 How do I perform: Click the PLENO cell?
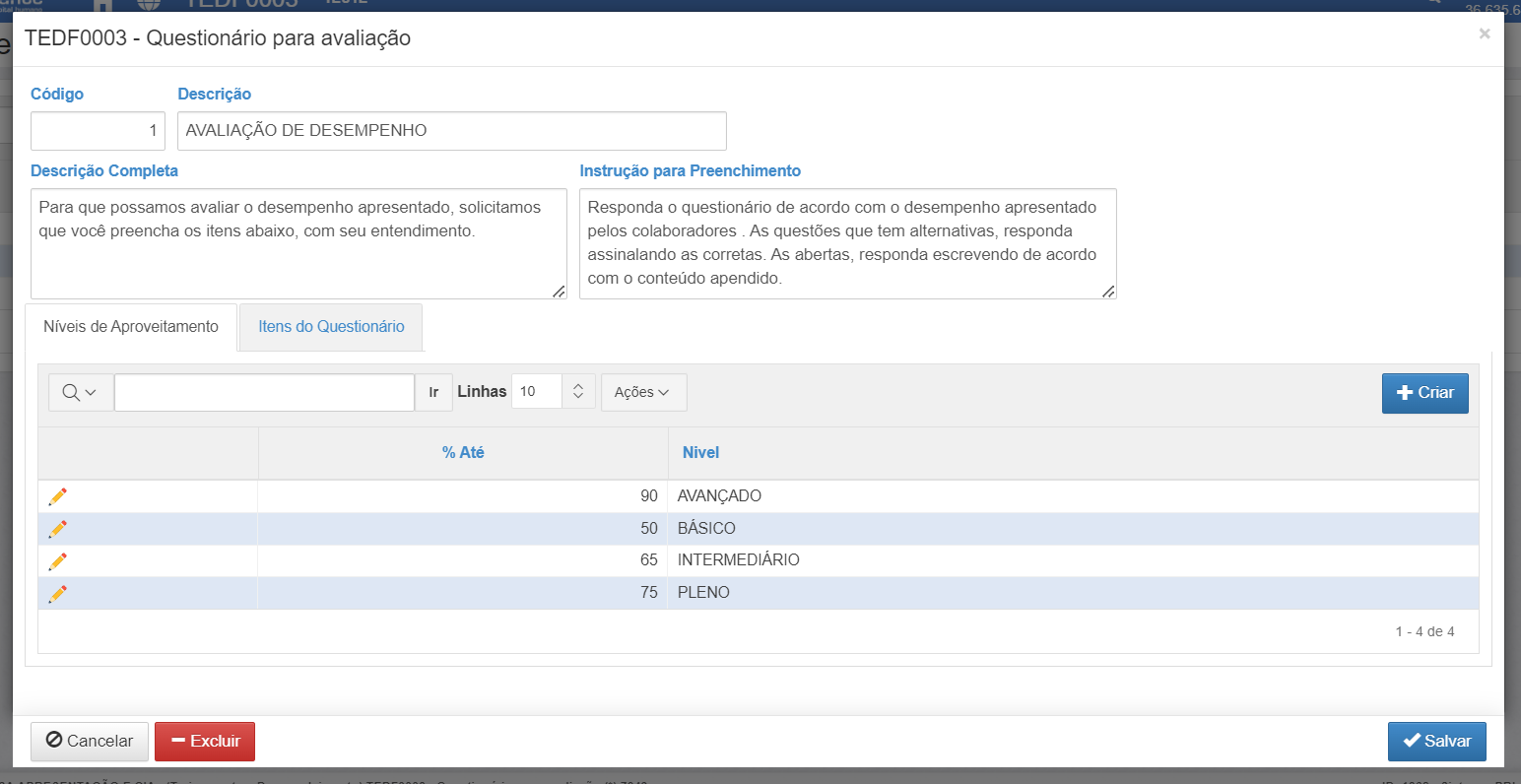click(1073, 593)
